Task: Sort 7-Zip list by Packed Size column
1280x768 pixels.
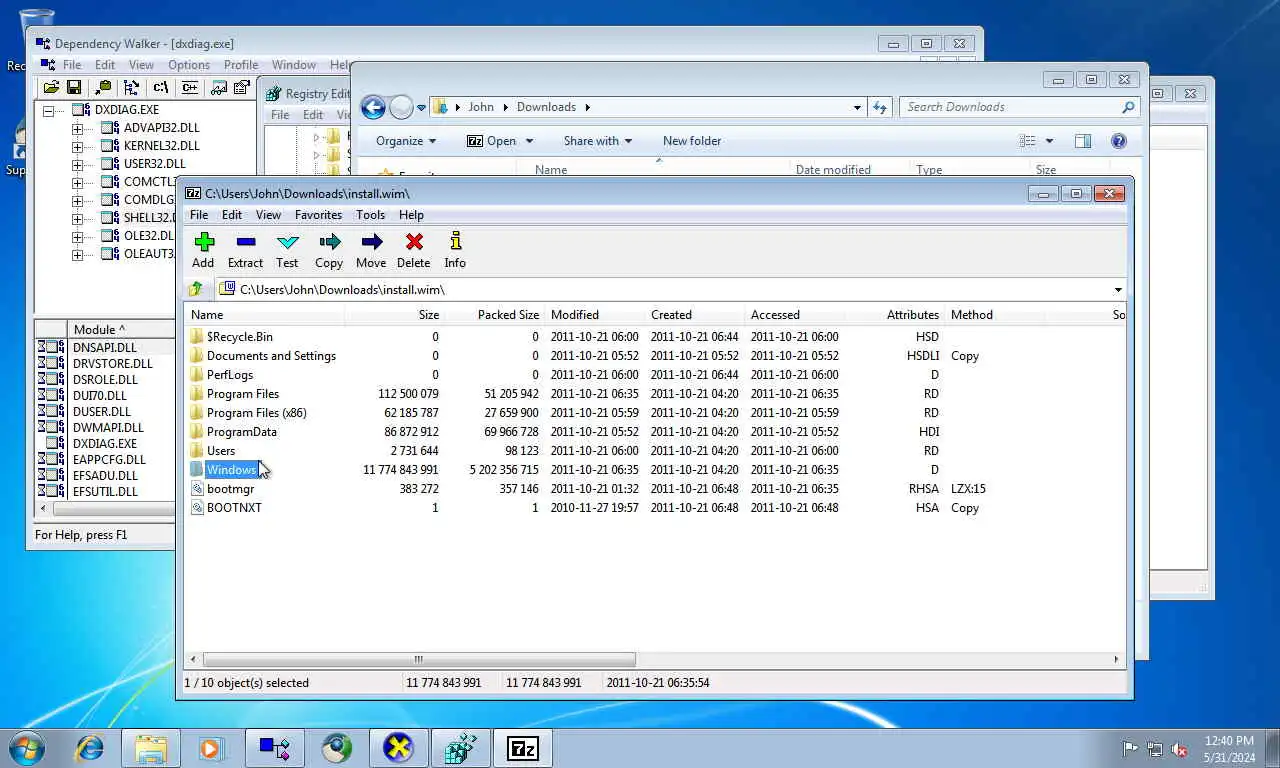Action: (494, 315)
